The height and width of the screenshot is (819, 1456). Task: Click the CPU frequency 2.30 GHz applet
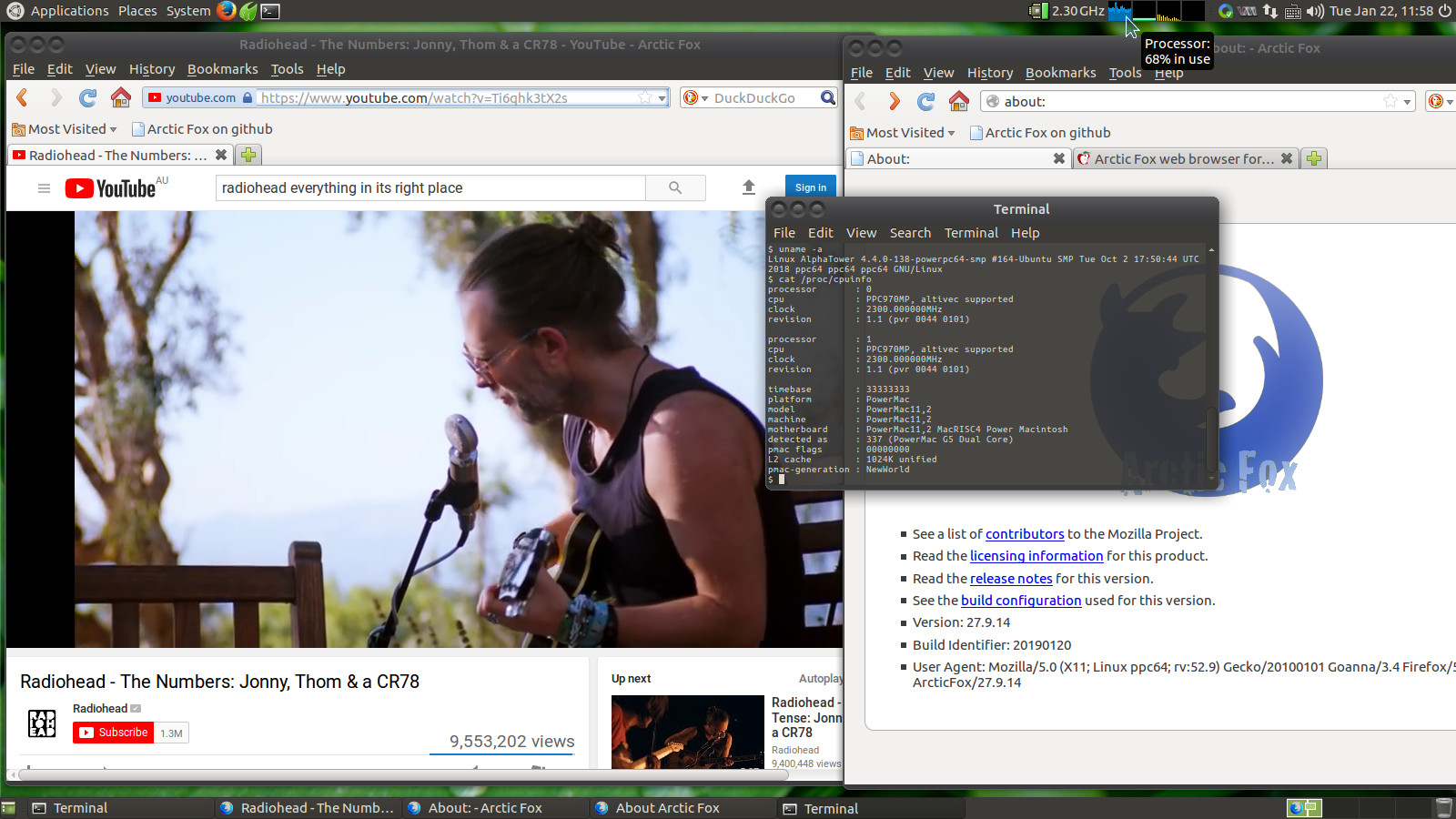(x=1067, y=11)
